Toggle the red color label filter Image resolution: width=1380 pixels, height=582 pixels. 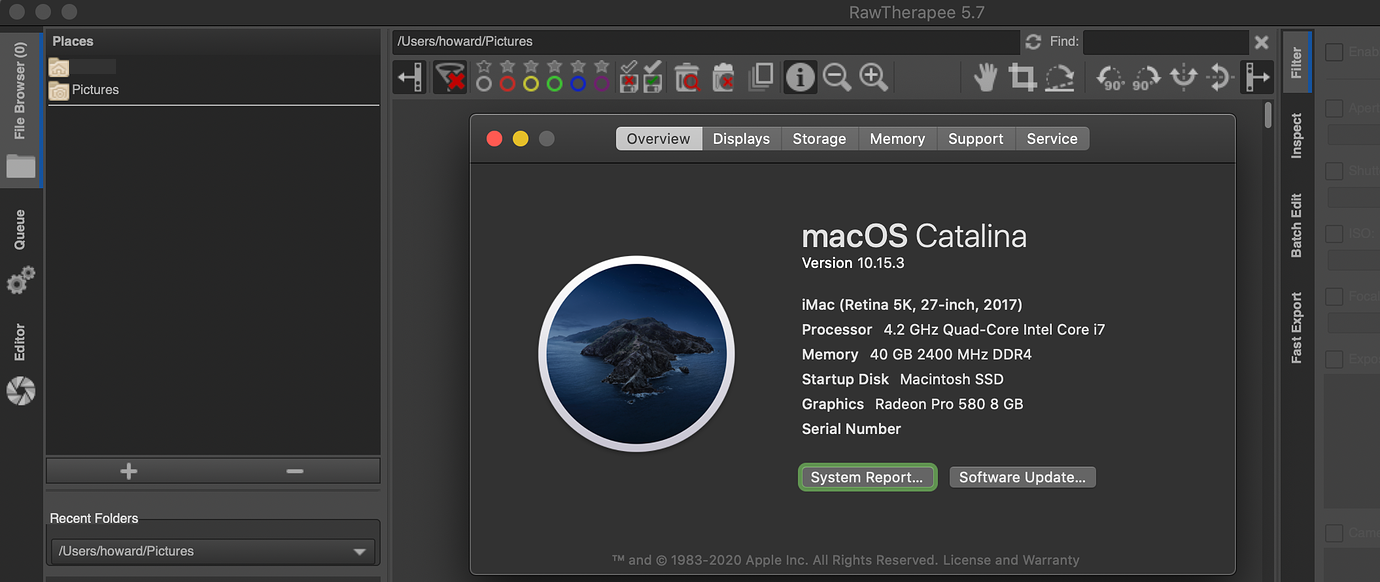[507, 83]
